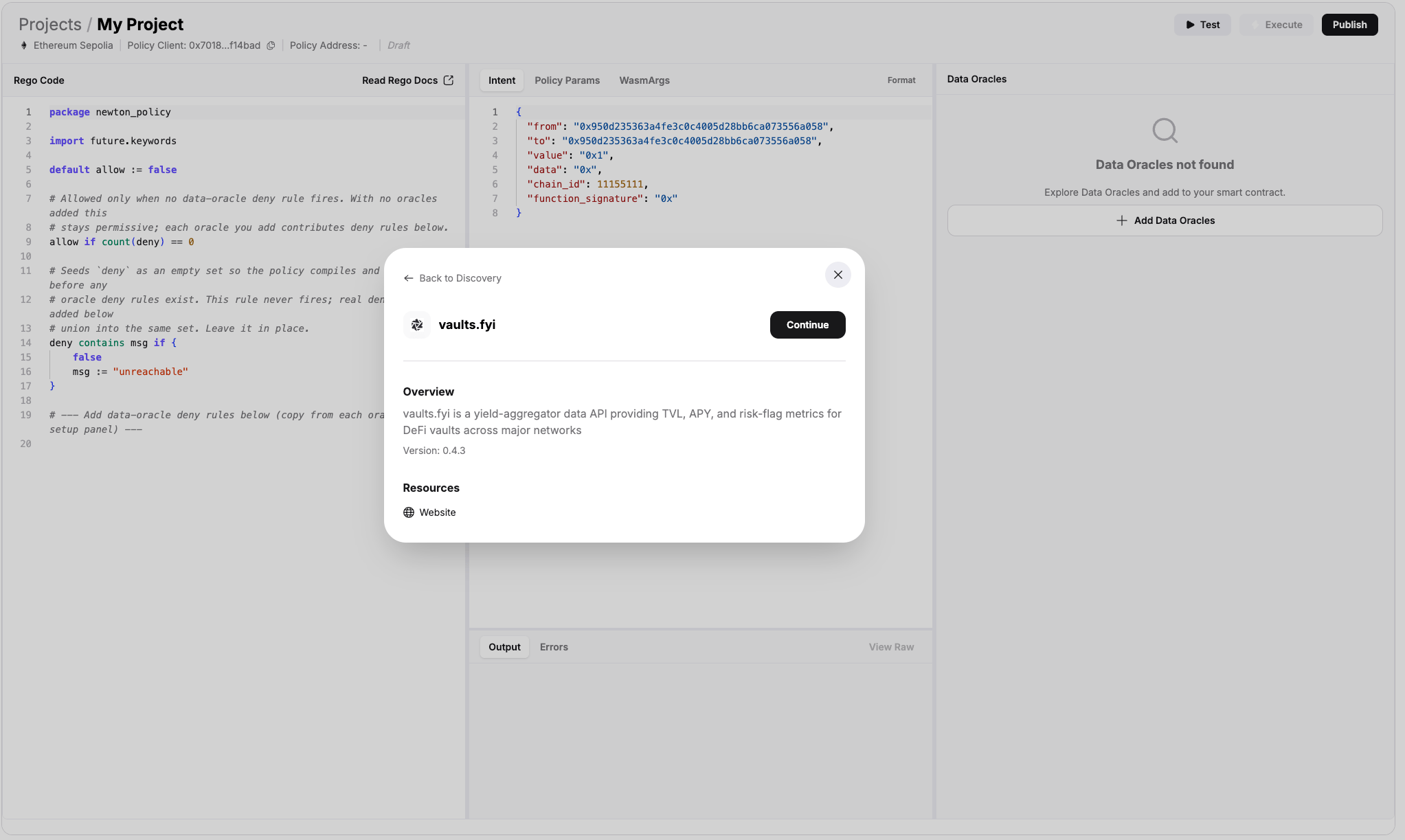Click the "data": "0x" line in Intent
Image resolution: width=1405 pixels, height=840 pixels.
point(564,170)
